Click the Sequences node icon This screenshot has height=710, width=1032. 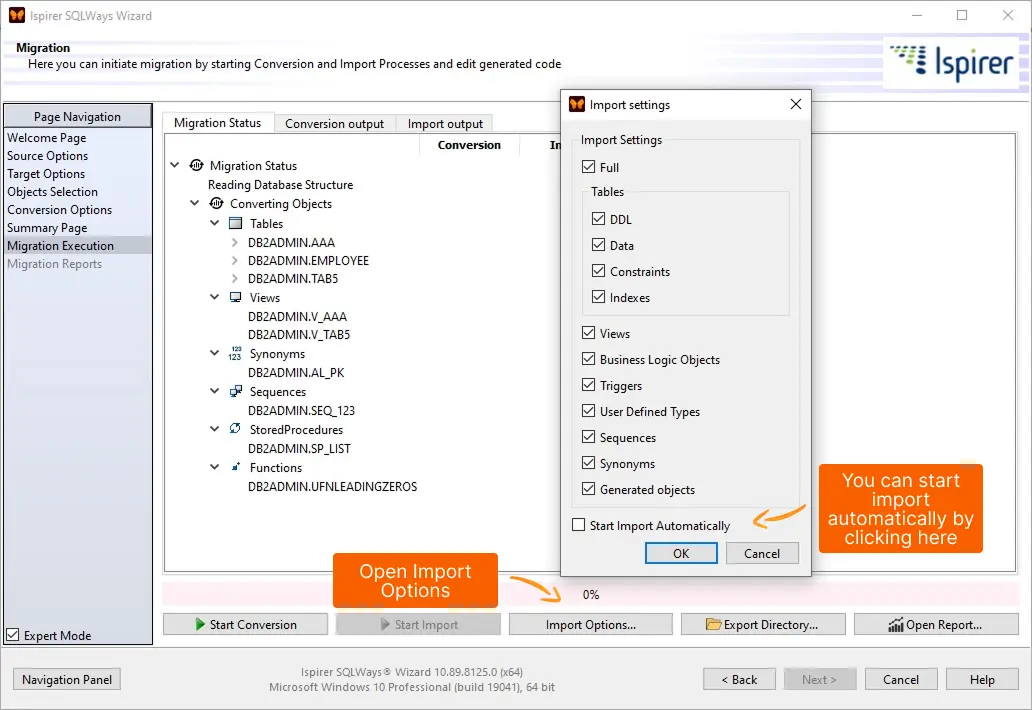click(235, 392)
